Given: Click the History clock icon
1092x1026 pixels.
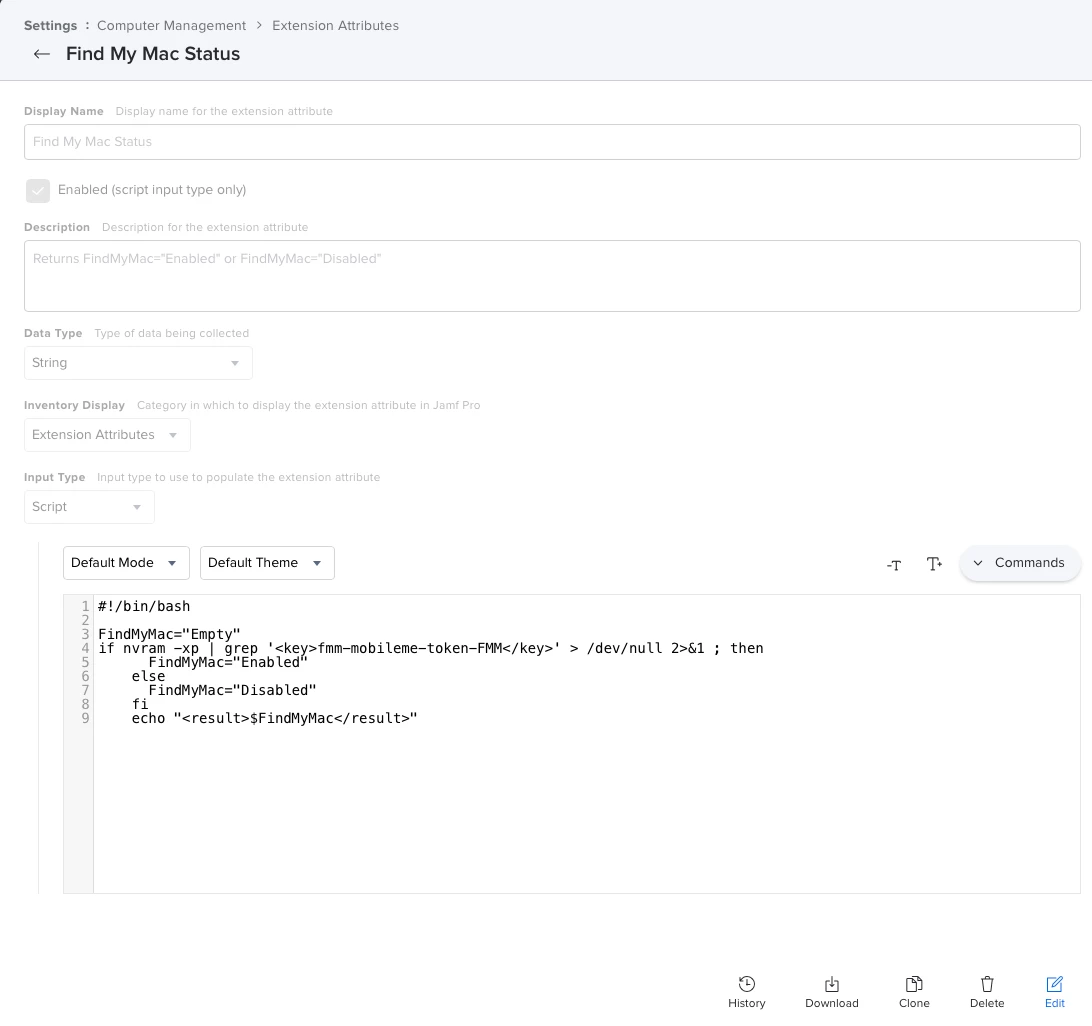Looking at the screenshot, I should 747,984.
